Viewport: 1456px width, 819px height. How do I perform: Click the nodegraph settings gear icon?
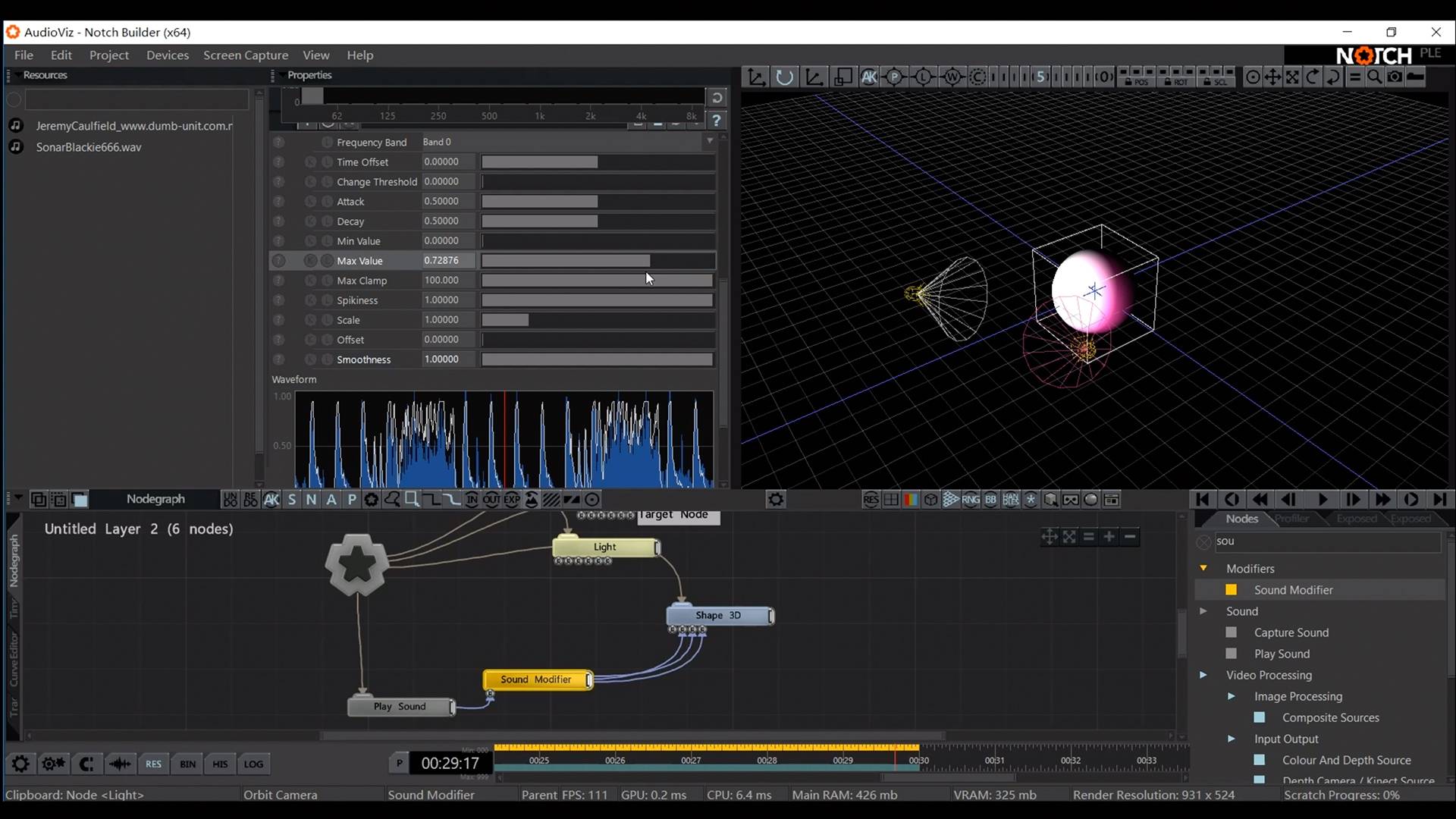(x=776, y=500)
